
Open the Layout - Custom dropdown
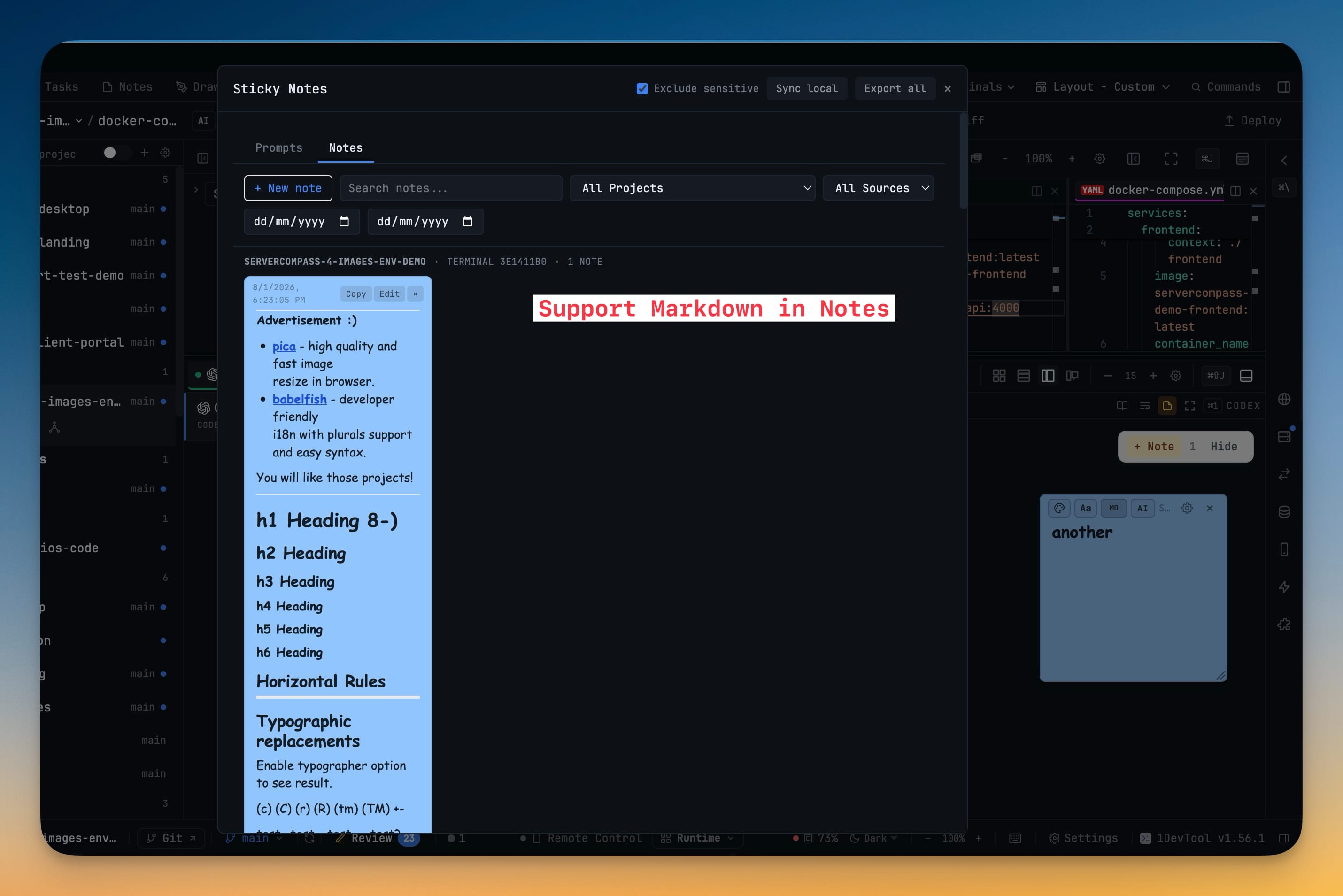[x=1103, y=87]
